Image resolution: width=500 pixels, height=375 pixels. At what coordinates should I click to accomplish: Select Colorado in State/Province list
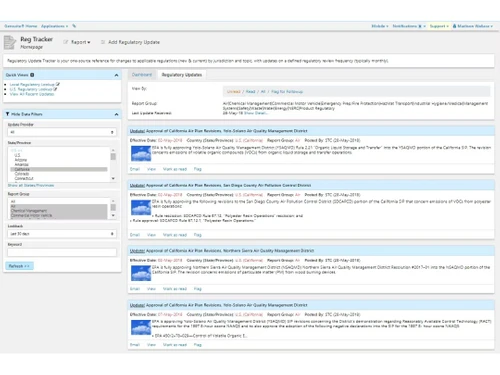pos(59,174)
